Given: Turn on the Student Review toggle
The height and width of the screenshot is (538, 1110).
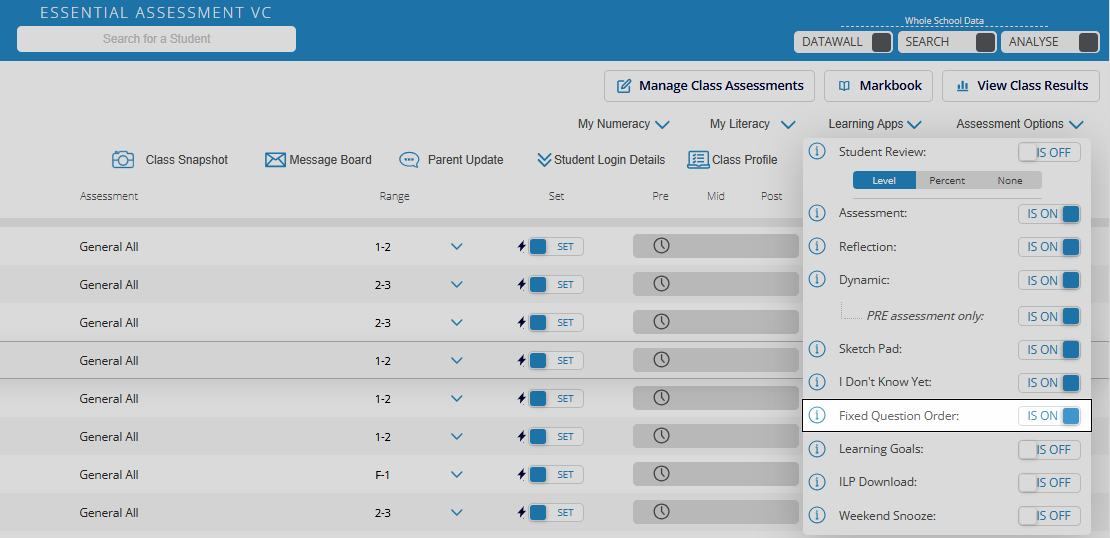Looking at the screenshot, I should pyautogui.click(x=1049, y=153).
